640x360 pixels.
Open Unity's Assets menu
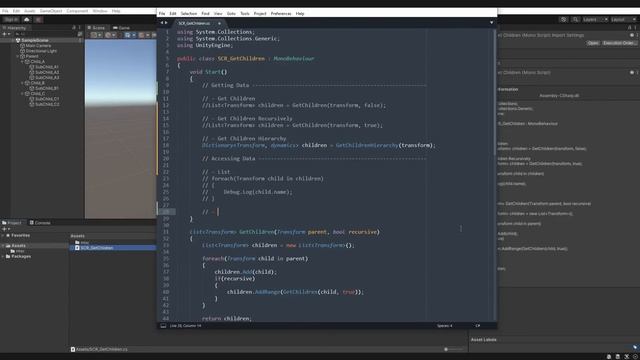click(29, 11)
